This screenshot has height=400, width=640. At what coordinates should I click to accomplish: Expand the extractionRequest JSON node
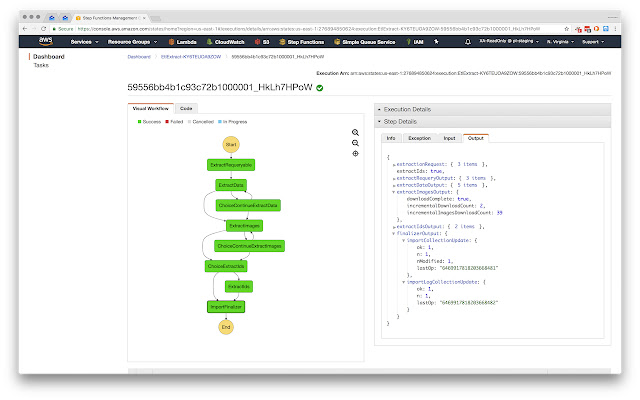coord(393,162)
